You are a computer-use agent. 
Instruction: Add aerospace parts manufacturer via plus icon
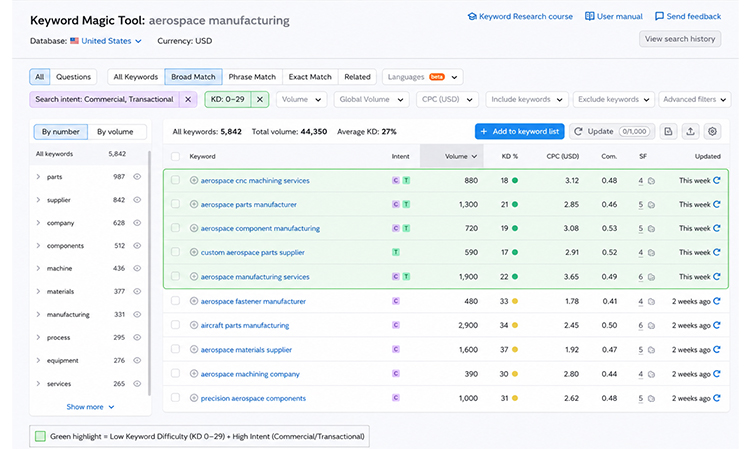[194, 204]
